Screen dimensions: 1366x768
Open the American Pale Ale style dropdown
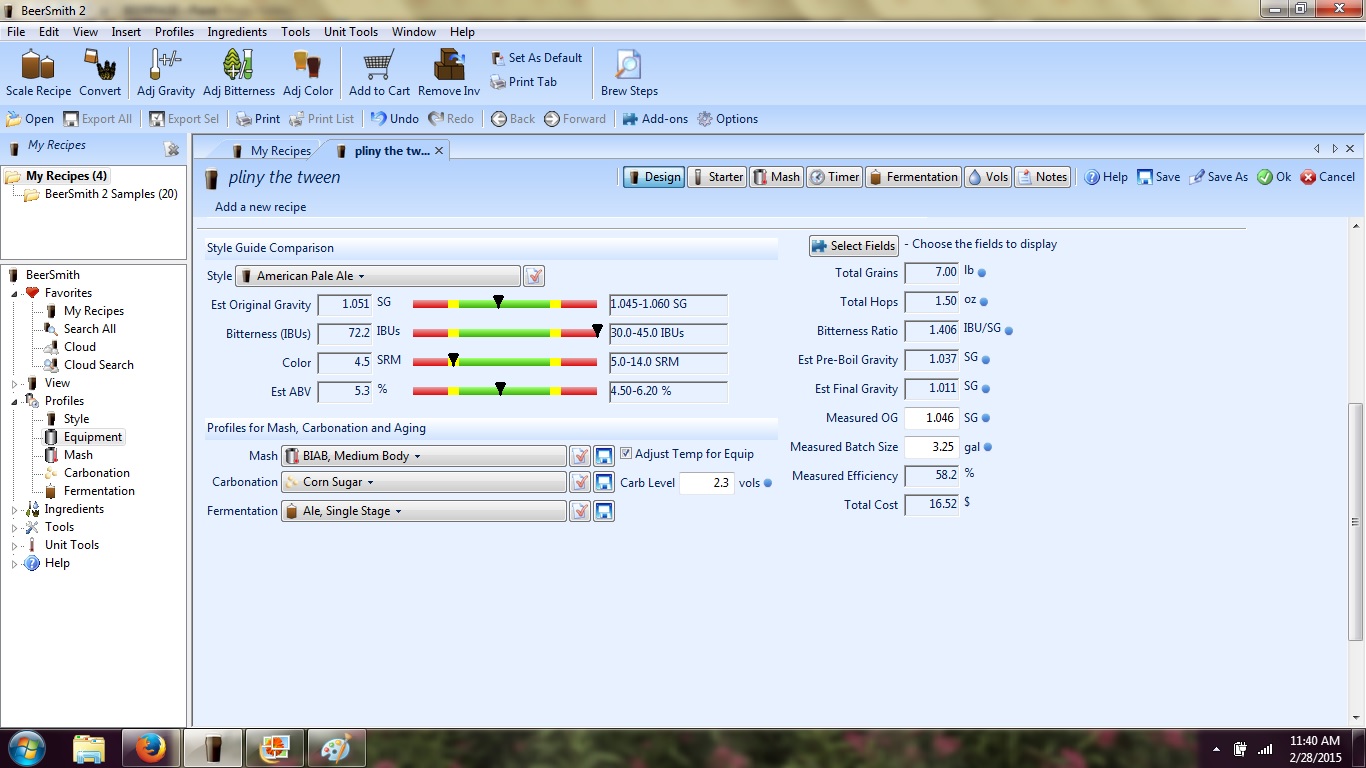tap(378, 276)
